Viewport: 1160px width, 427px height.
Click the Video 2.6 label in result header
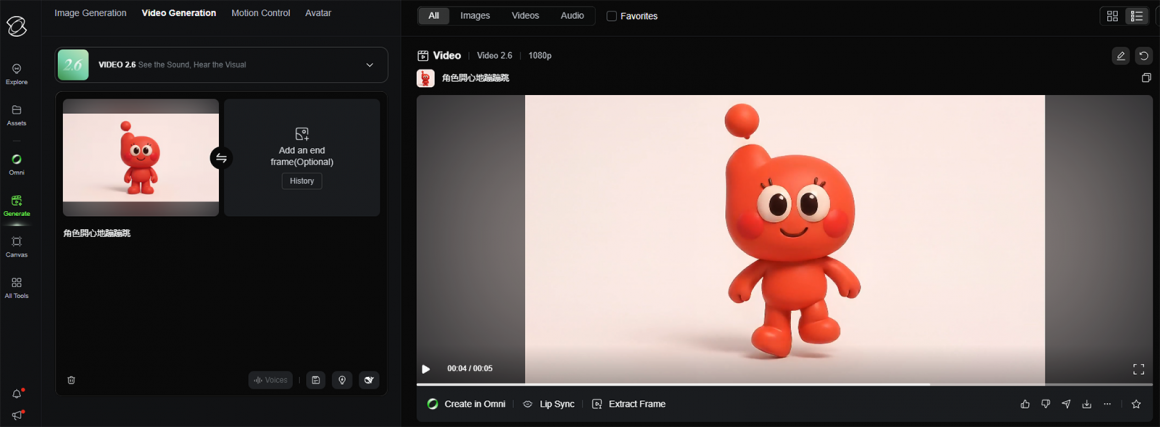coord(494,56)
